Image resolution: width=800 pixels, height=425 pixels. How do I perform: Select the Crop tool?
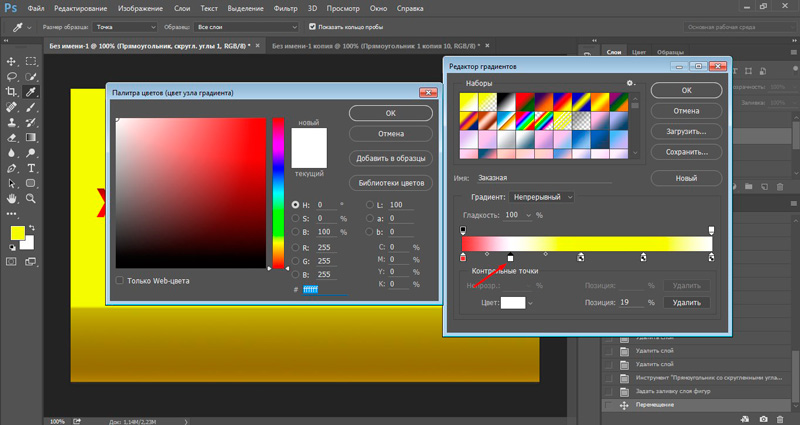pyautogui.click(x=11, y=91)
